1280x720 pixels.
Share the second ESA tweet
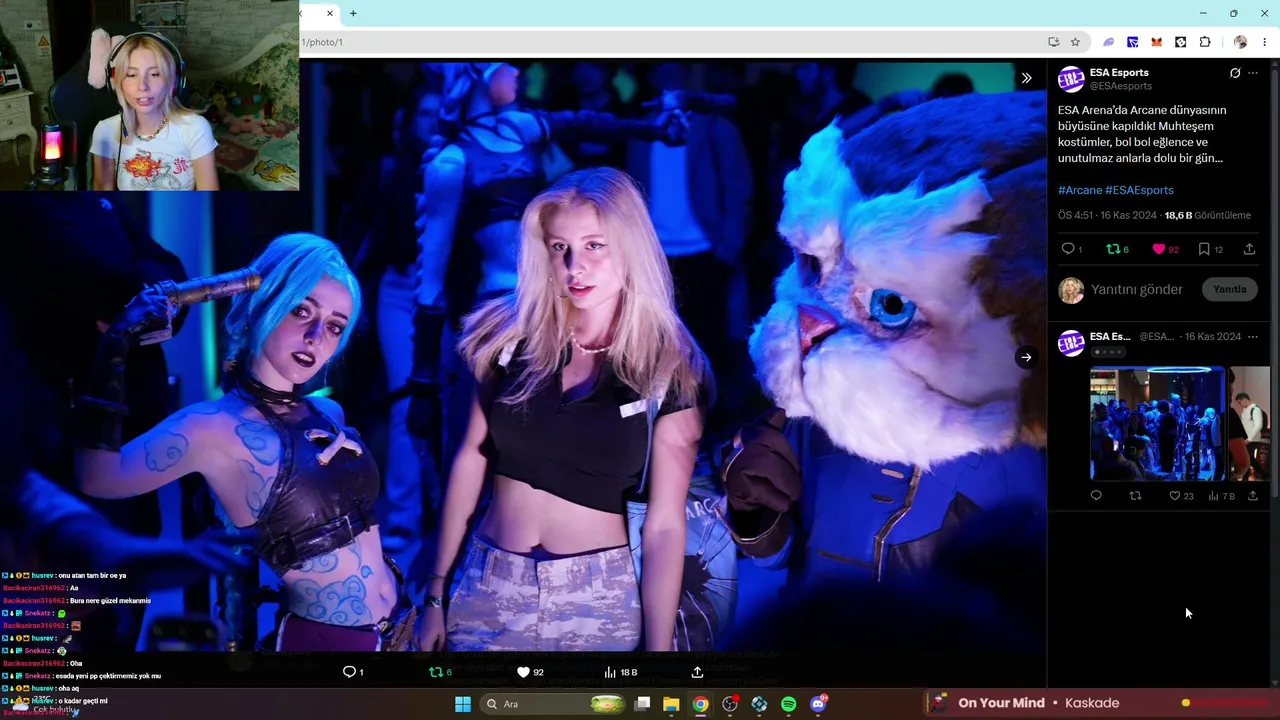[1252, 495]
